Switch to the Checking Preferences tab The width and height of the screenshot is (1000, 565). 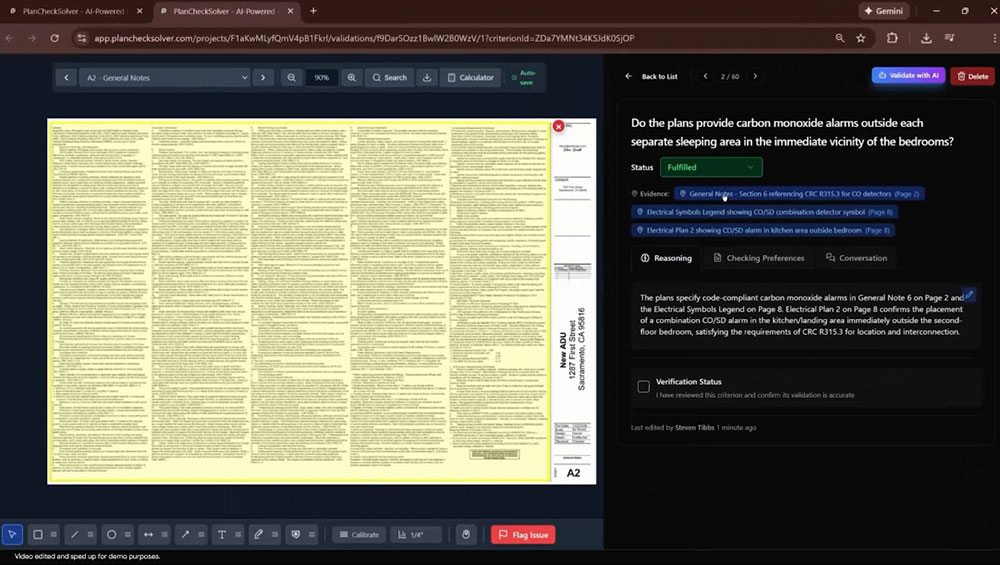(x=758, y=258)
